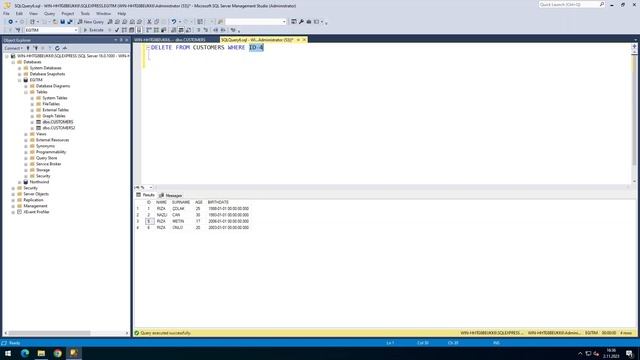Open the Window menu
The height and width of the screenshot is (360, 640).
[103, 13]
